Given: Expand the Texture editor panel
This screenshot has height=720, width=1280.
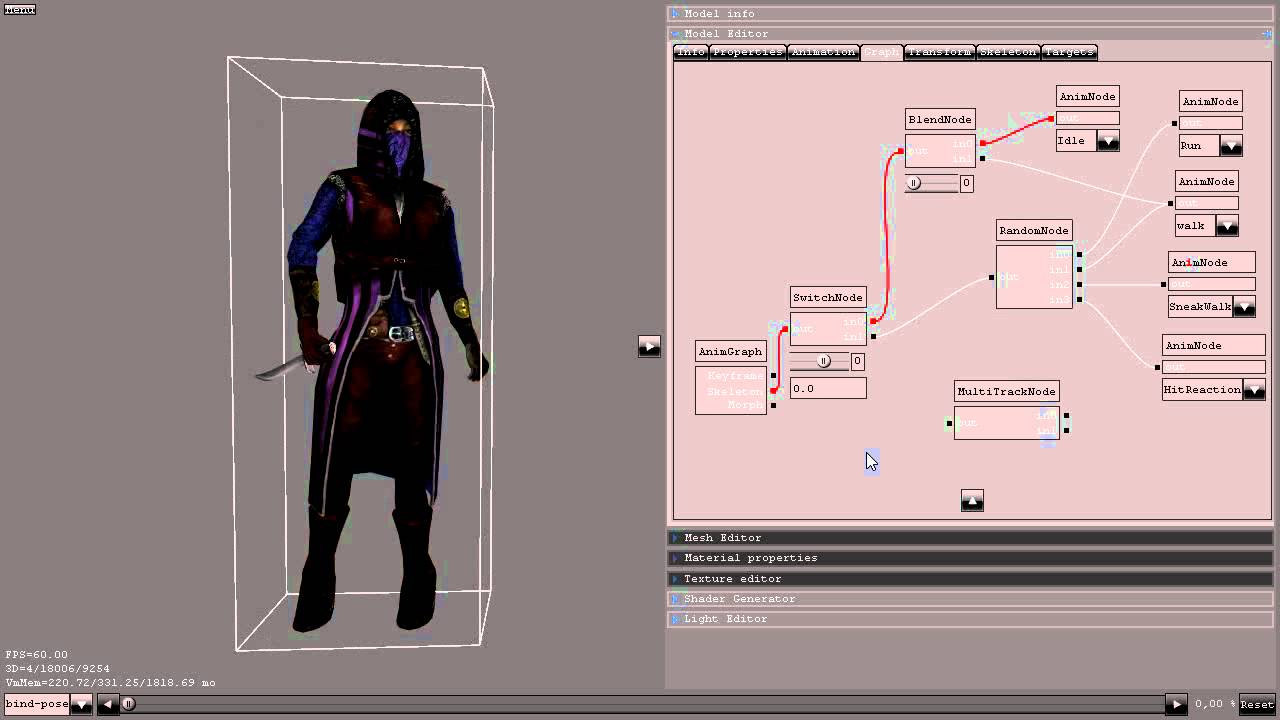Looking at the screenshot, I should point(970,579).
